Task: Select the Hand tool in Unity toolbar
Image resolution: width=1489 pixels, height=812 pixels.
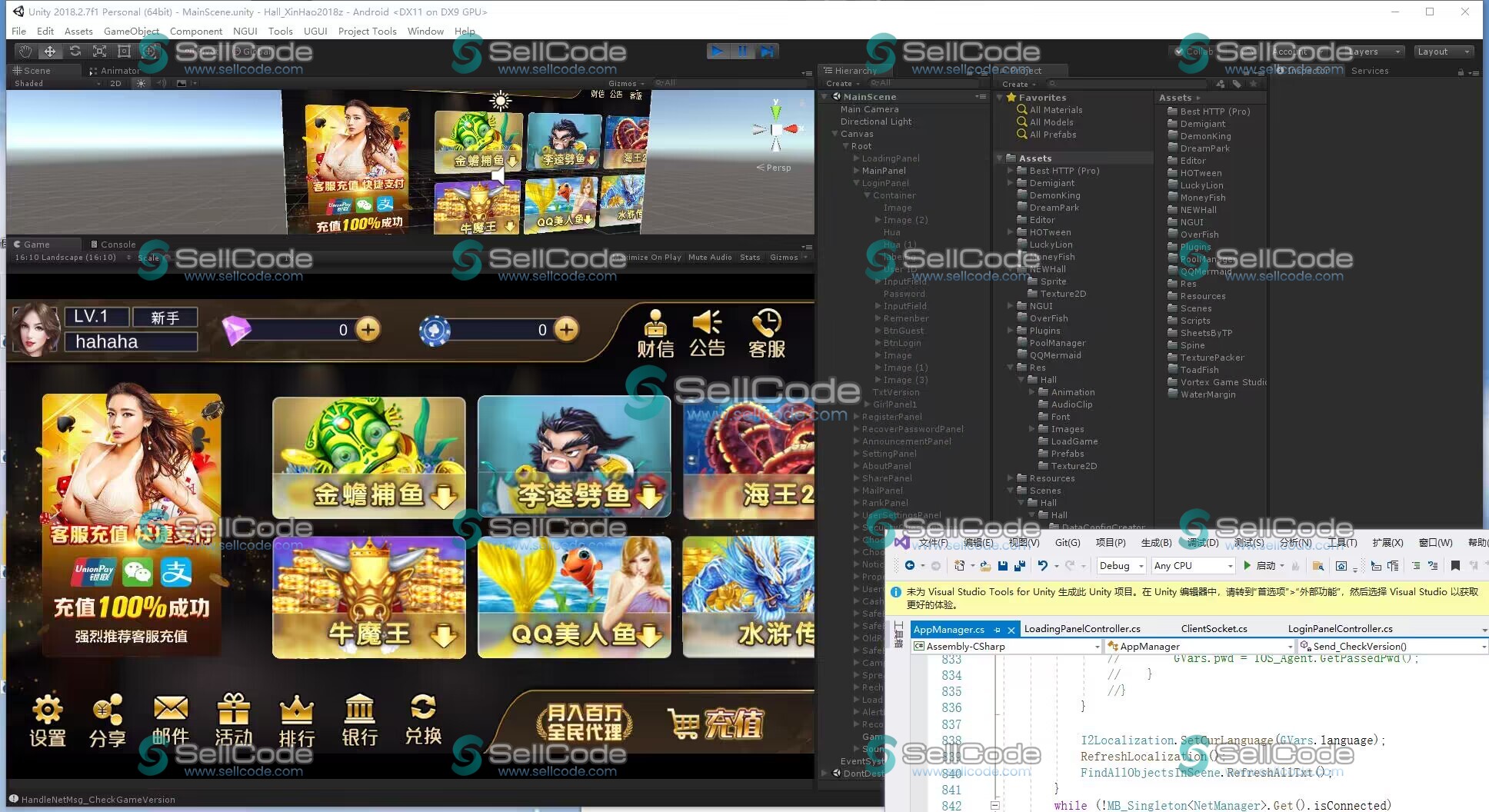Action: 25,52
